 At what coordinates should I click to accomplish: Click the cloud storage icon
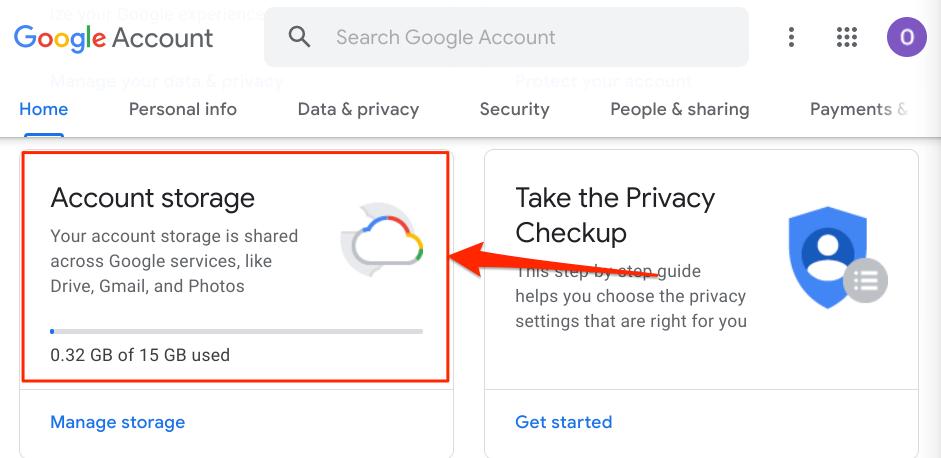(383, 239)
